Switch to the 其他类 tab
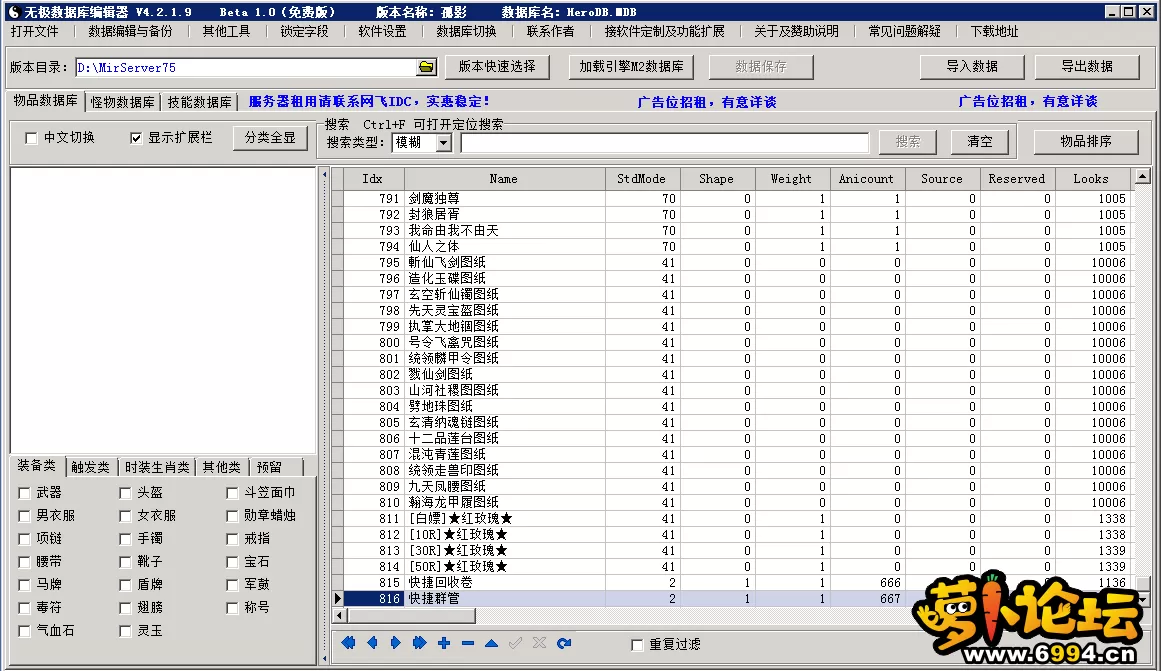1161x671 pixels. [222, 467]
